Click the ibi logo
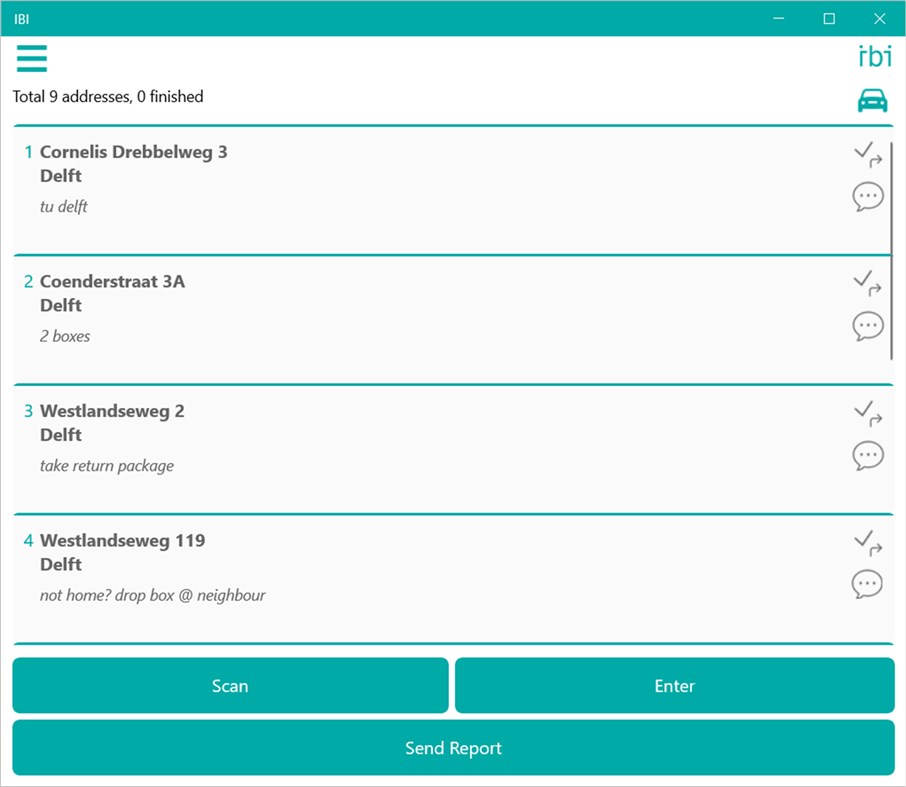The image size is (906, 787). pos(874,56)
